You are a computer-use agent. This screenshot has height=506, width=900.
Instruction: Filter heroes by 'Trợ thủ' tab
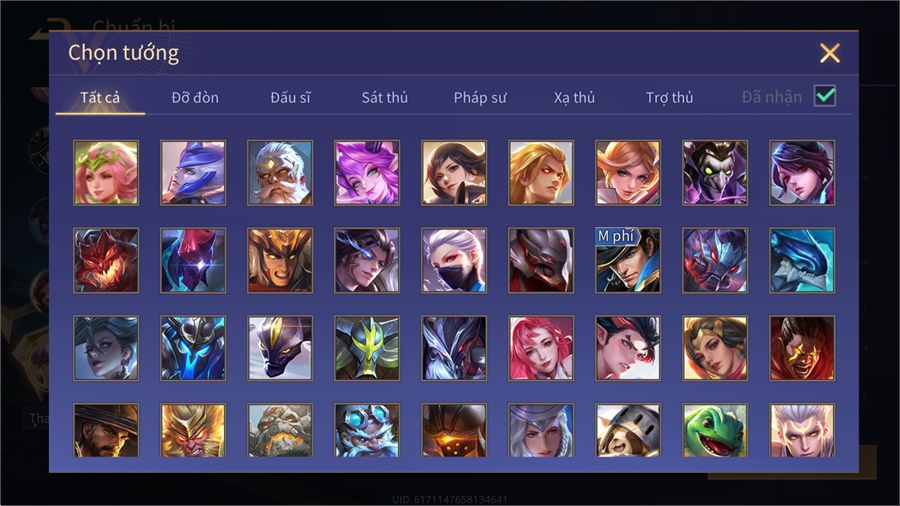669,98
